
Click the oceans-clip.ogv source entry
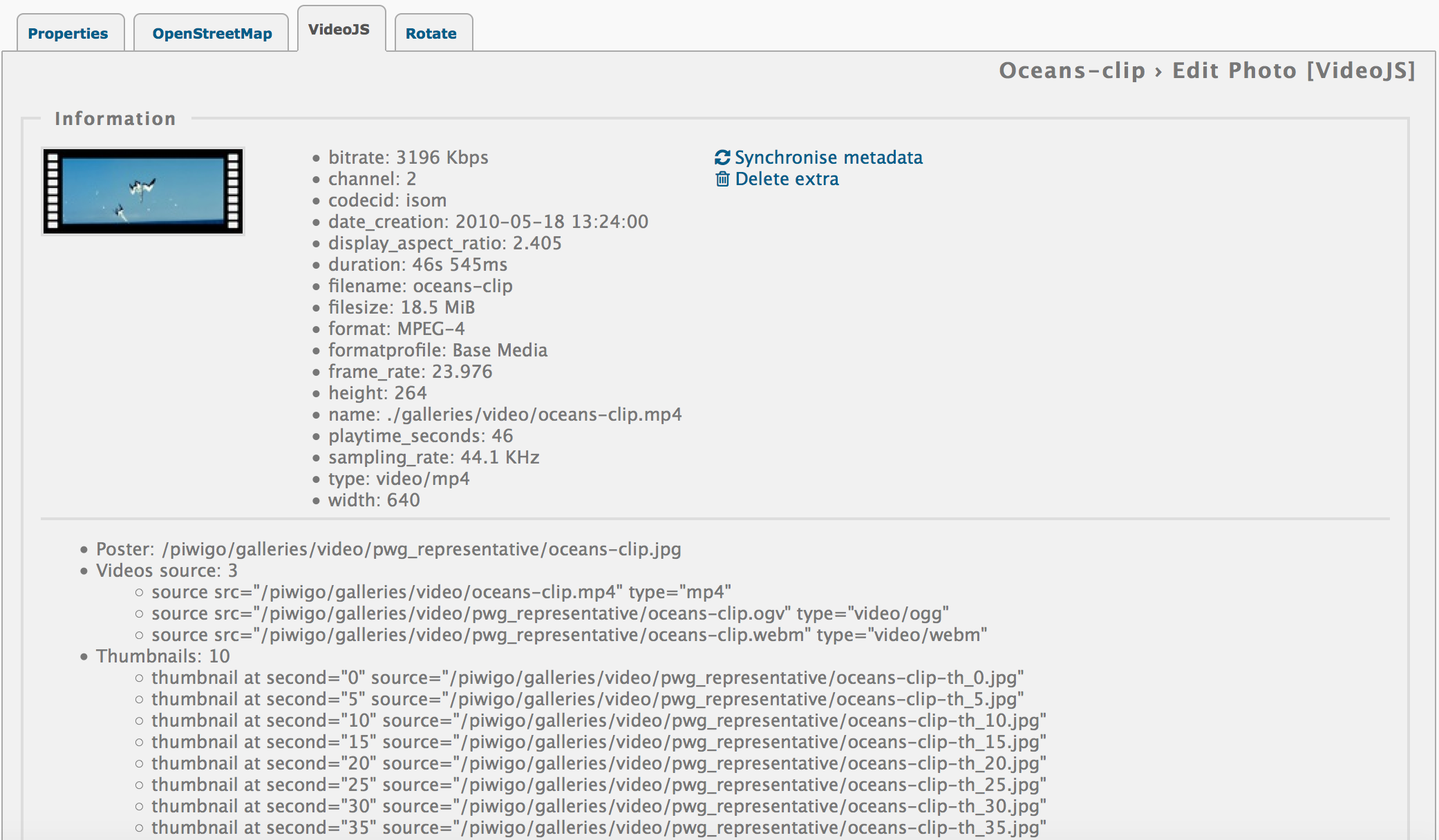pos(549,613)
